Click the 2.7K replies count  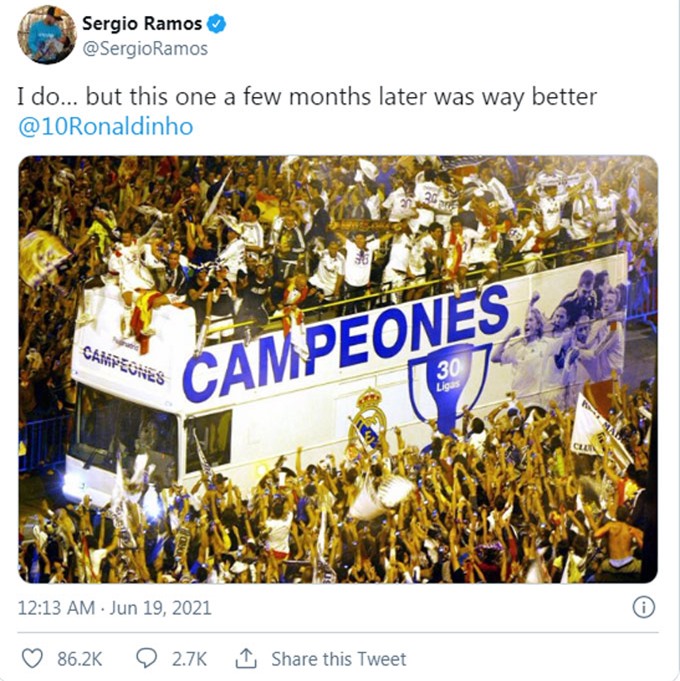[189, 659]
